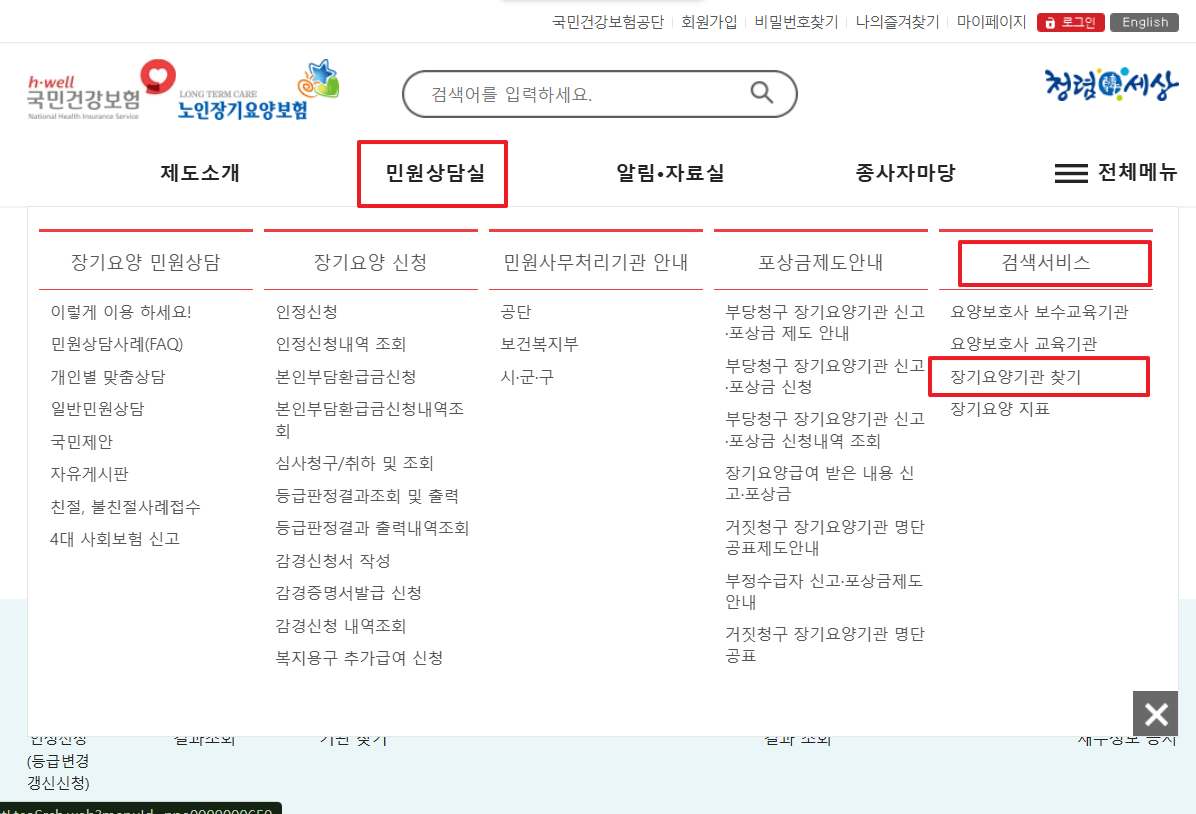Open the 전체메뉴 hamburger icon
Viewport: 1196px width, 814px height.
coord(1071,172)
